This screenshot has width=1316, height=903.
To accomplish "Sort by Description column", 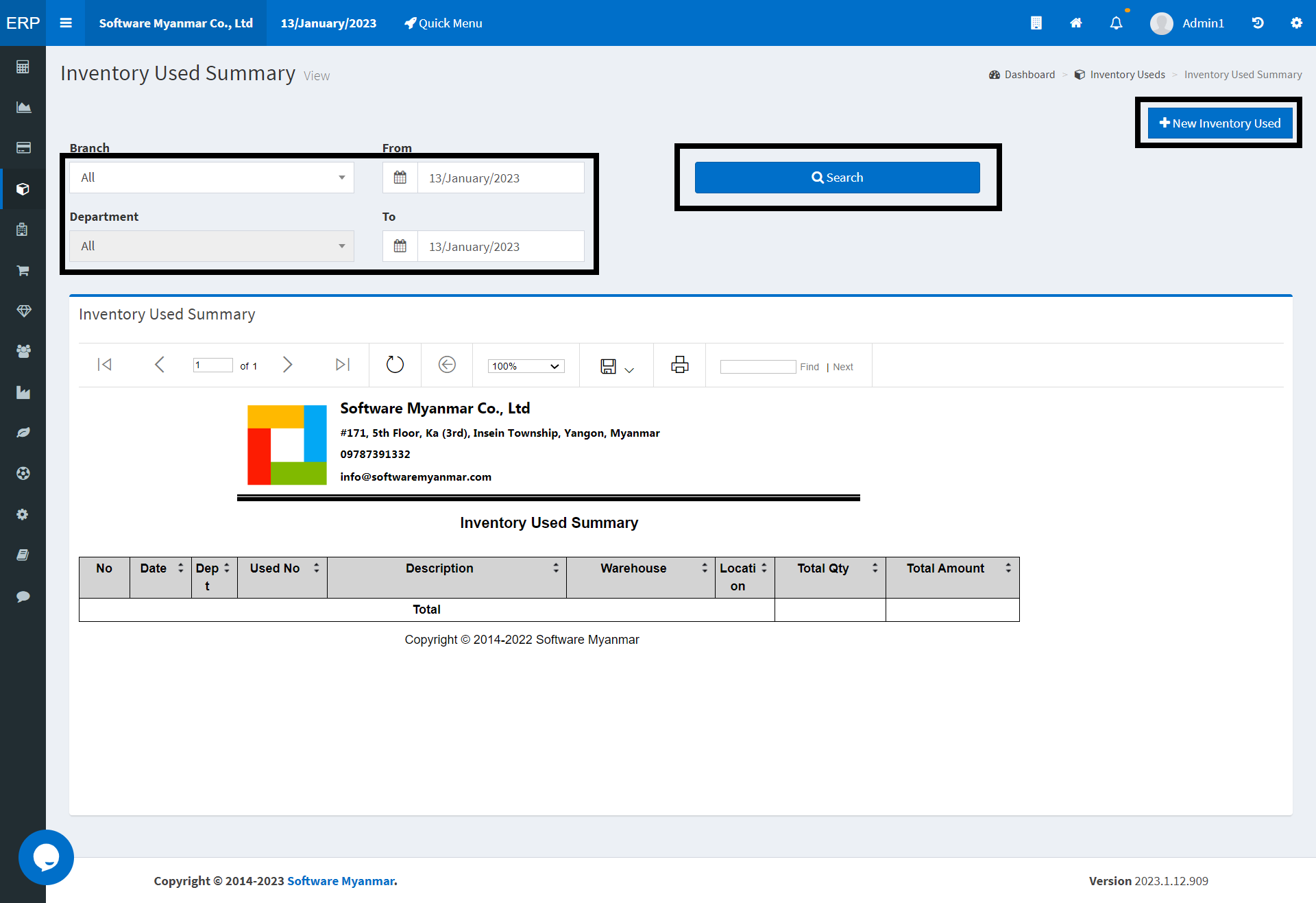I will coord(556,568).
